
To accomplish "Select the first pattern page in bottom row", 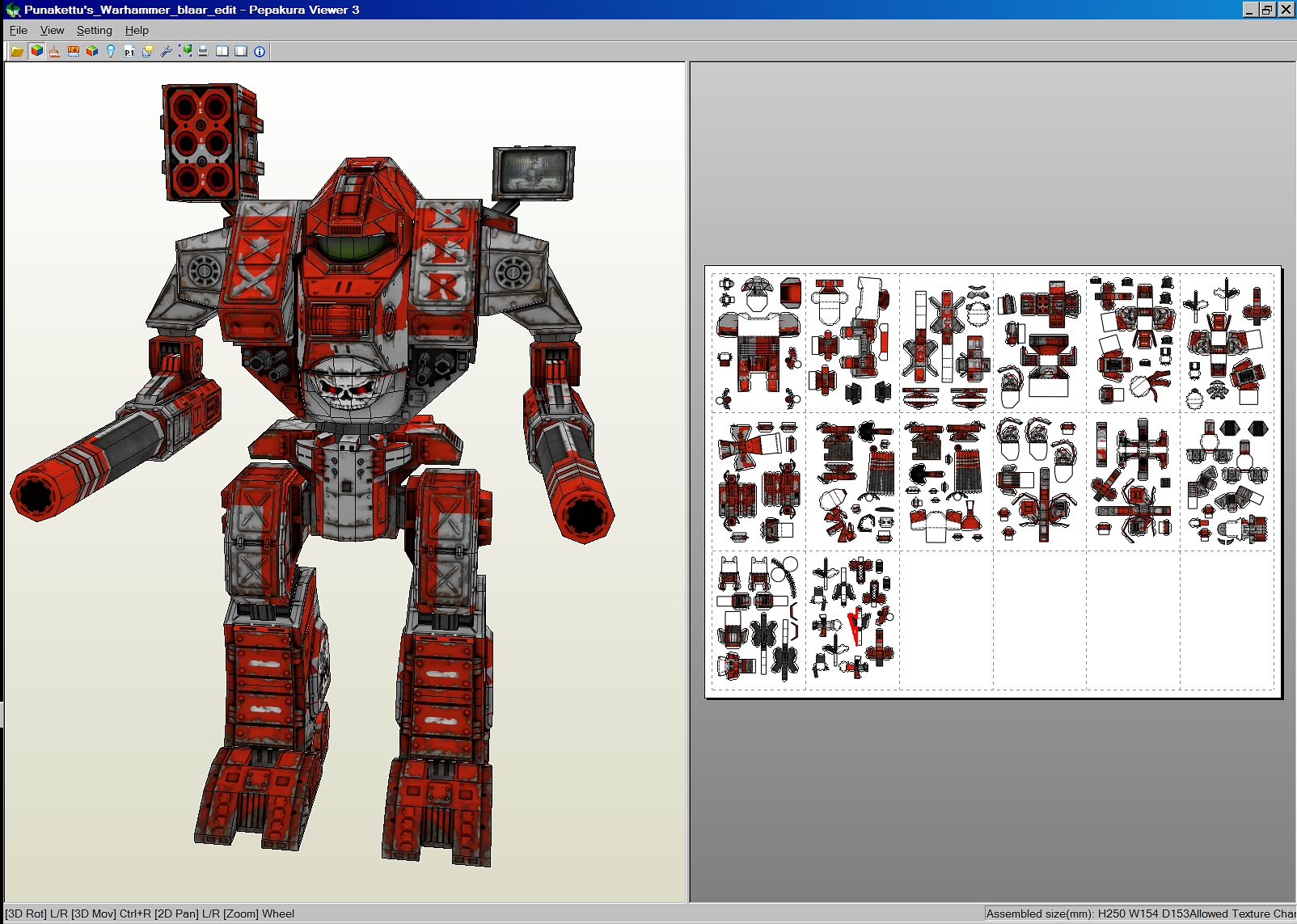I will (x=758, y=621).
